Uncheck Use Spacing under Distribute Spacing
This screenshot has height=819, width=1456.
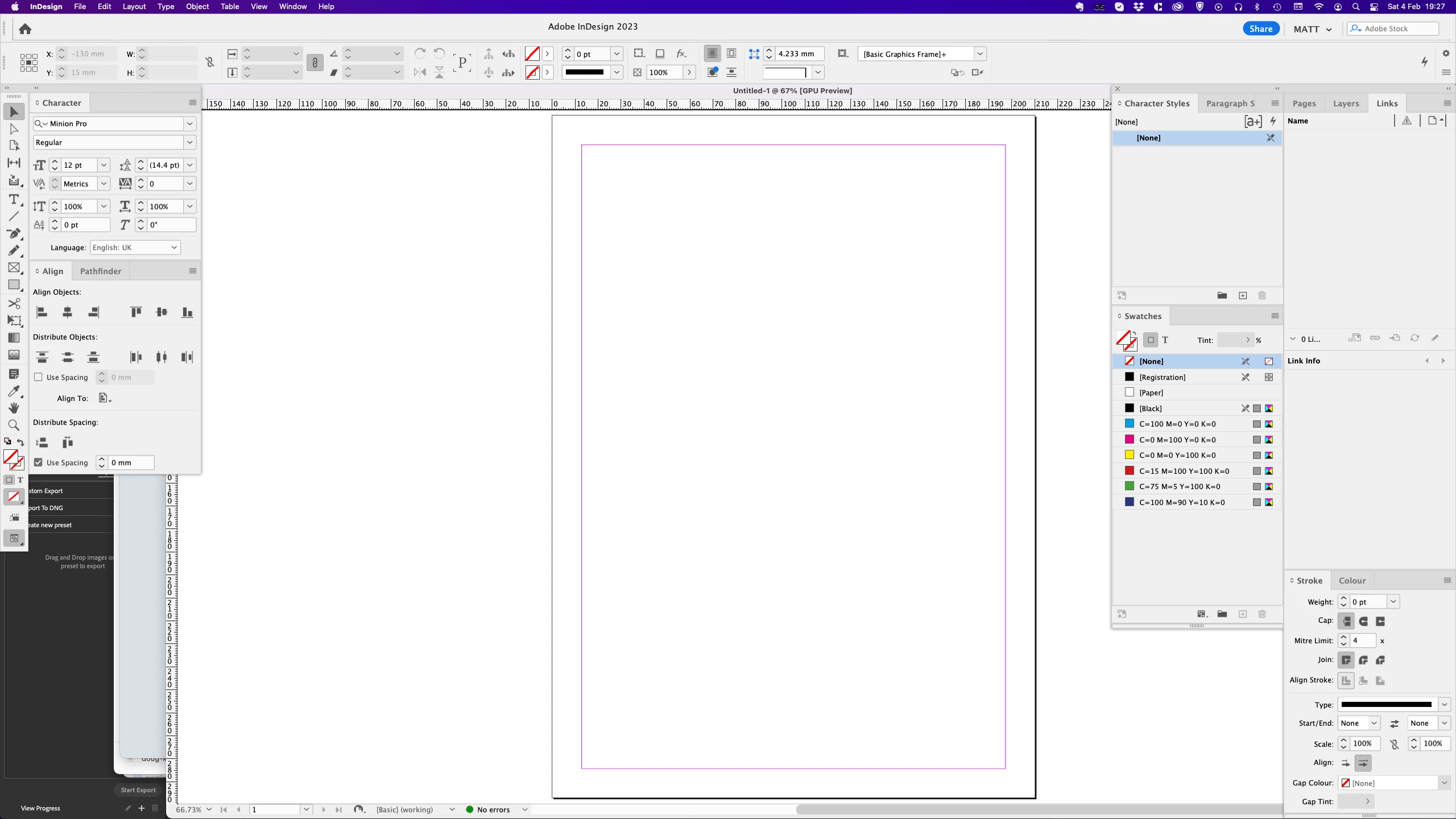[39, 462]
